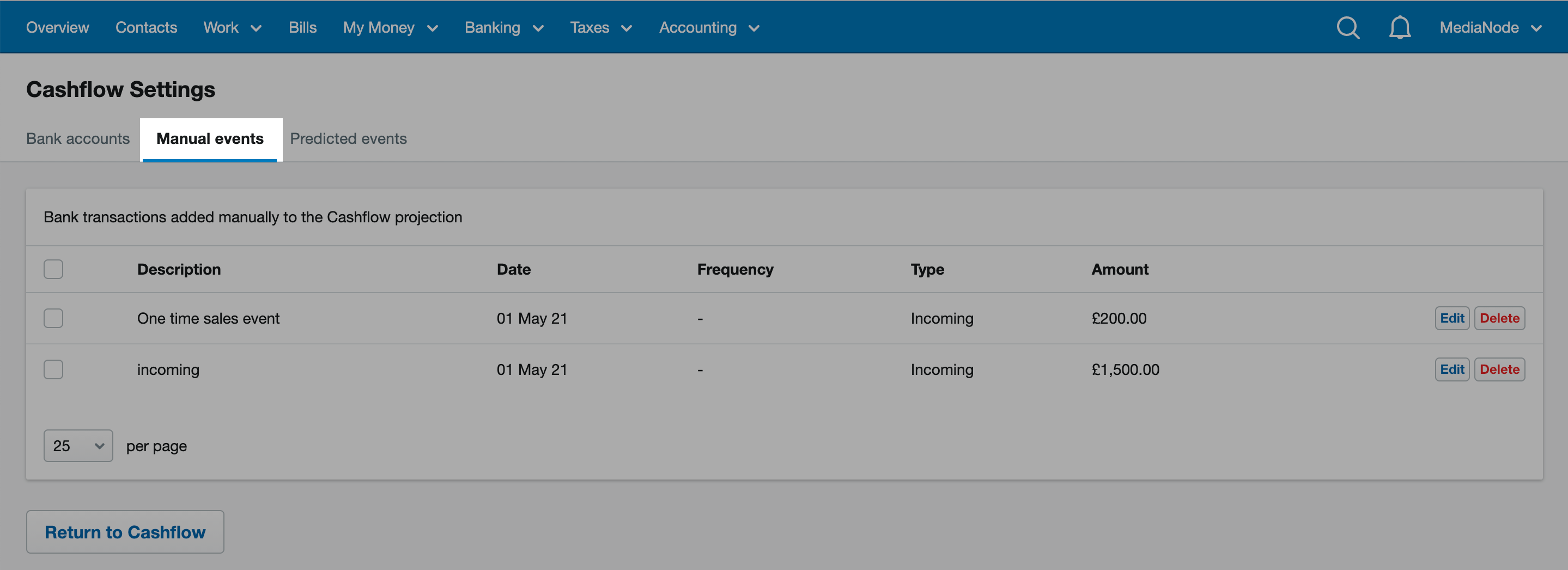Click the £1,500.00 amount cell
Viewport: 1568px width, 570px height.
[1125, 369]
